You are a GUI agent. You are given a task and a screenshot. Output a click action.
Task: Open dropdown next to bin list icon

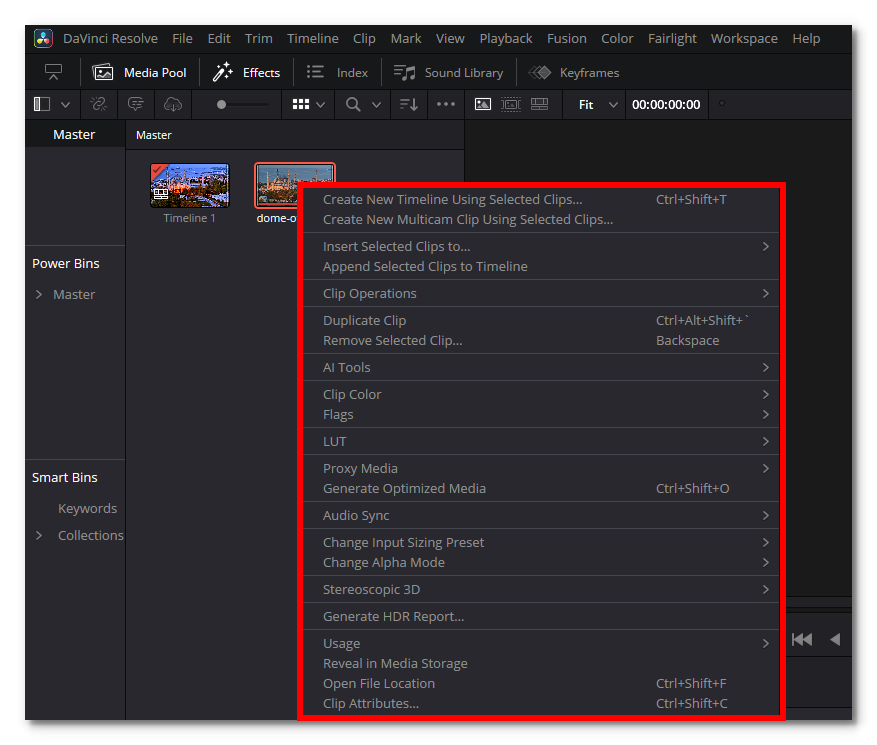[65, 105]
